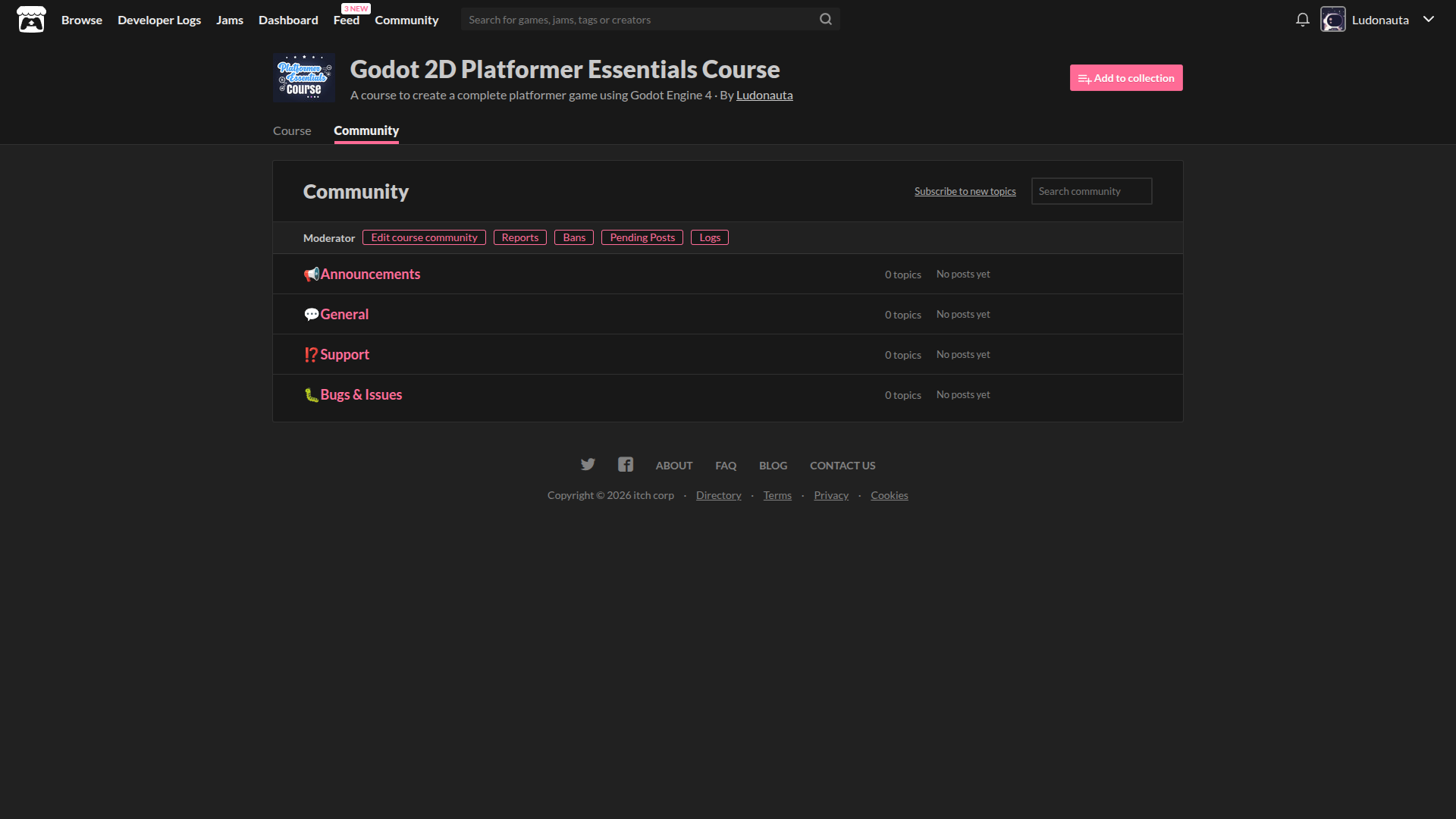Click Add to collection button
This screenshot has width=1456, height=819.
click(1126, 78)
